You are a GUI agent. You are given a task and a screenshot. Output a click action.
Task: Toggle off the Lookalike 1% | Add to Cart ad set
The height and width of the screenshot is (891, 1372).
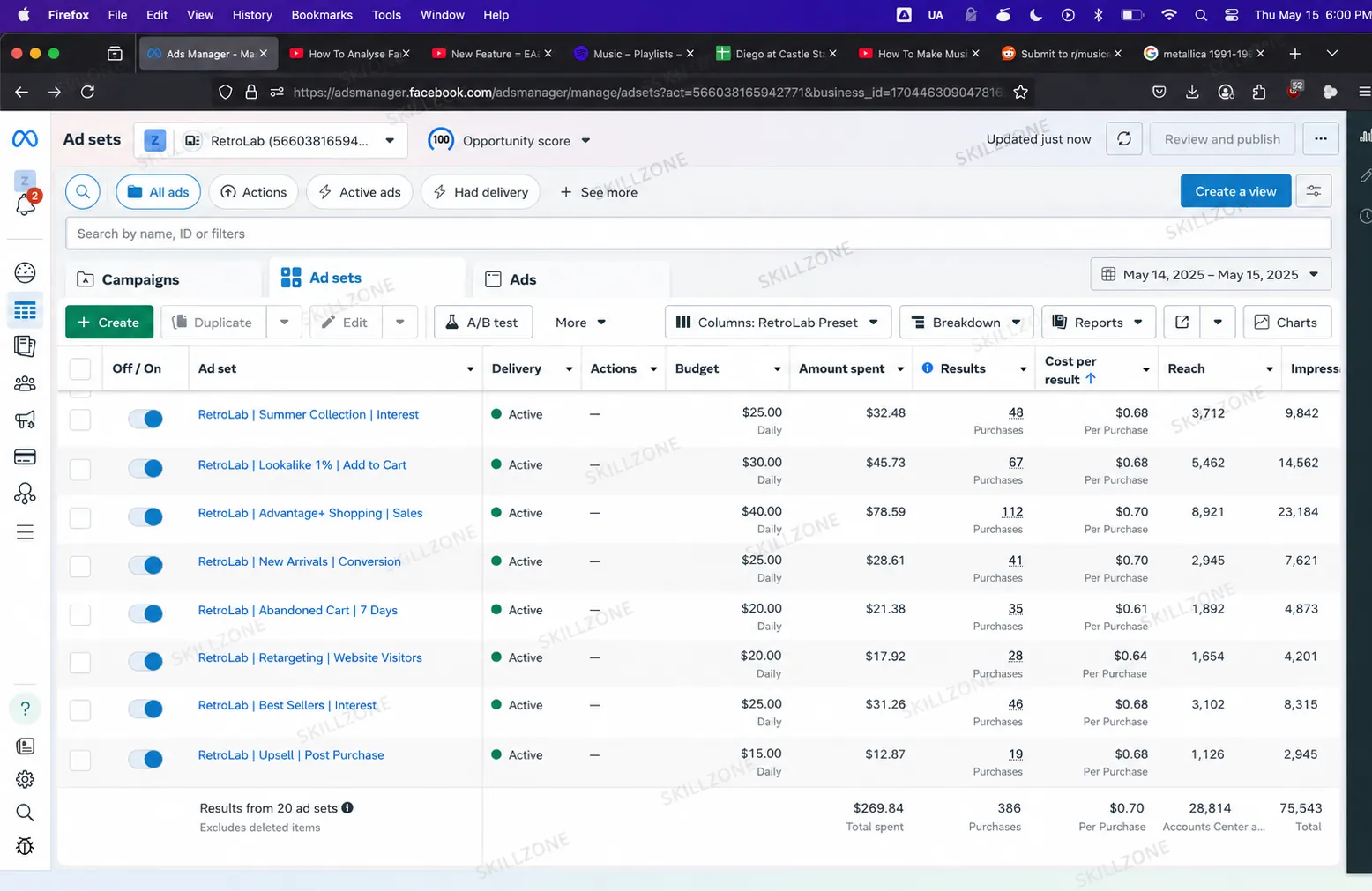[145, 468]
